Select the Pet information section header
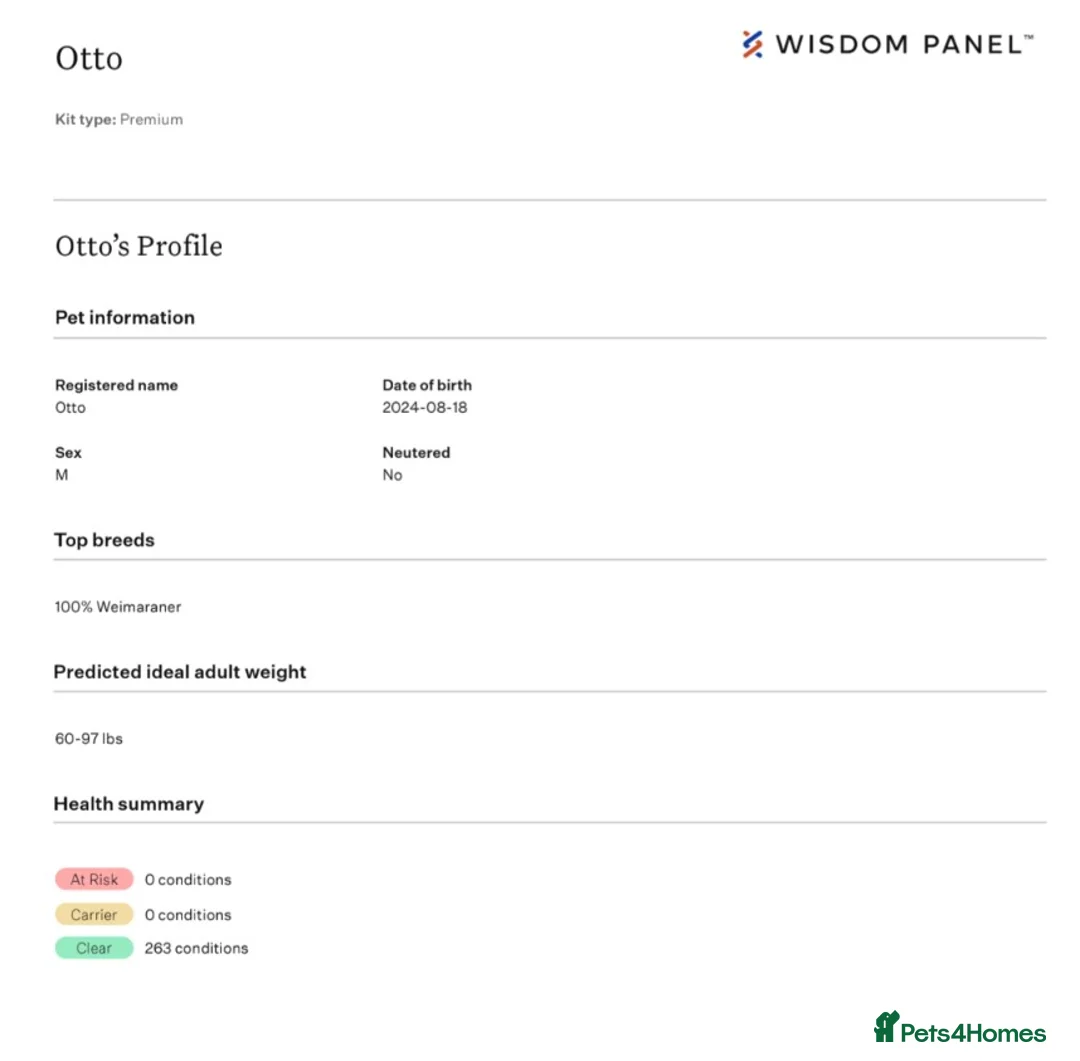 125,318
